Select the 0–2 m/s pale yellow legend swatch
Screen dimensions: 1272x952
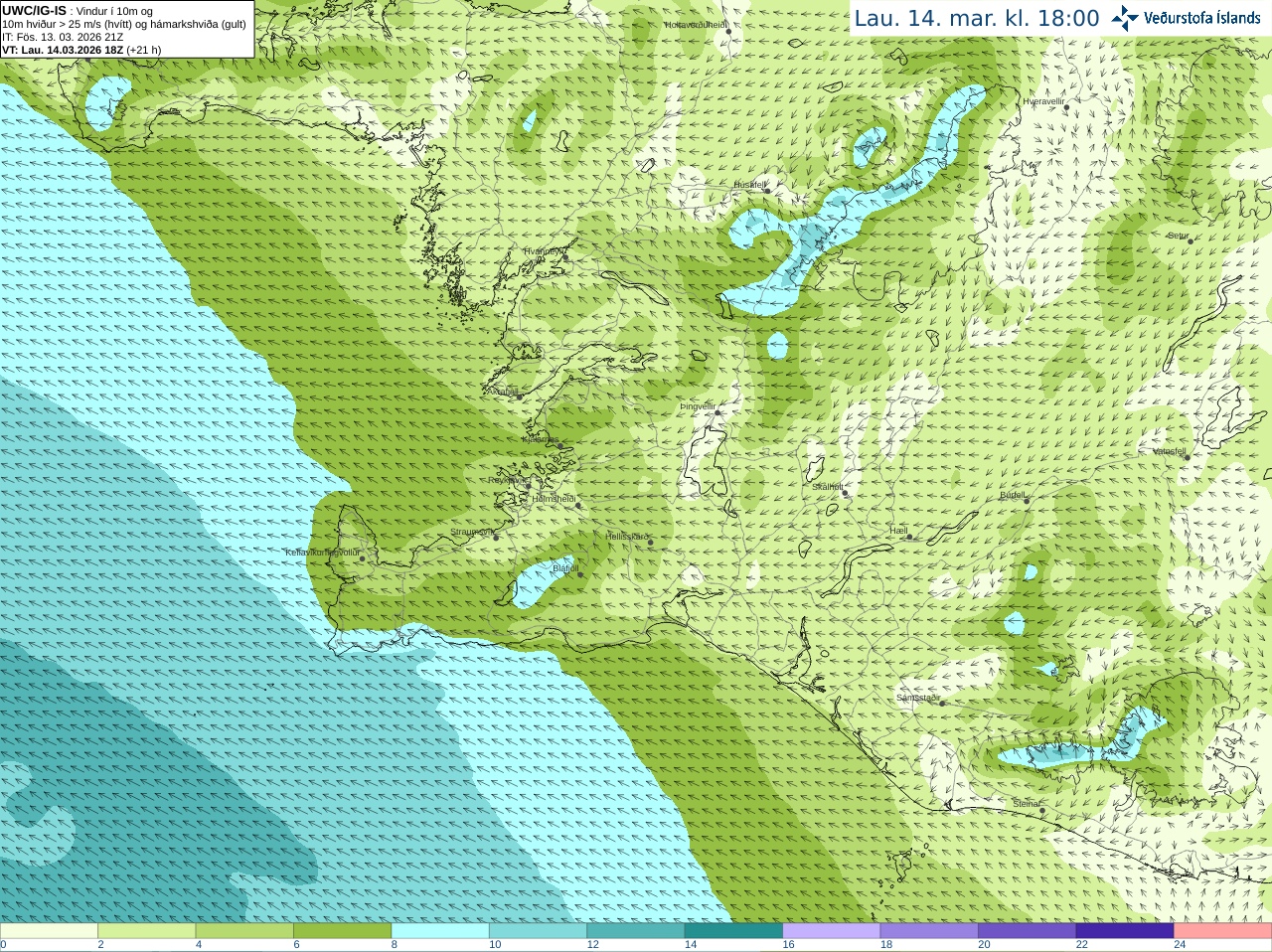[x=49, y=931]
